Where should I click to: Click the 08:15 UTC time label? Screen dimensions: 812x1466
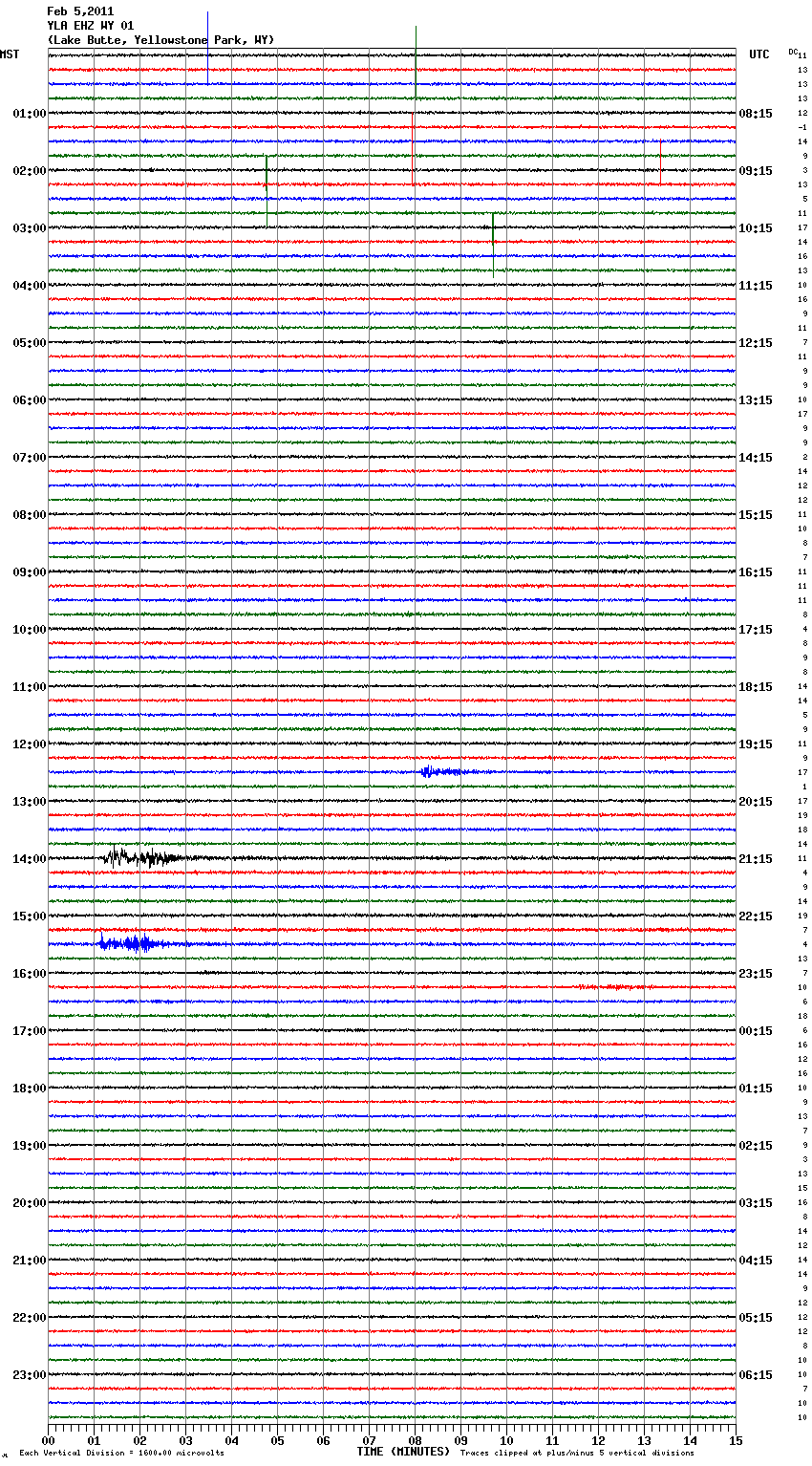756,114
